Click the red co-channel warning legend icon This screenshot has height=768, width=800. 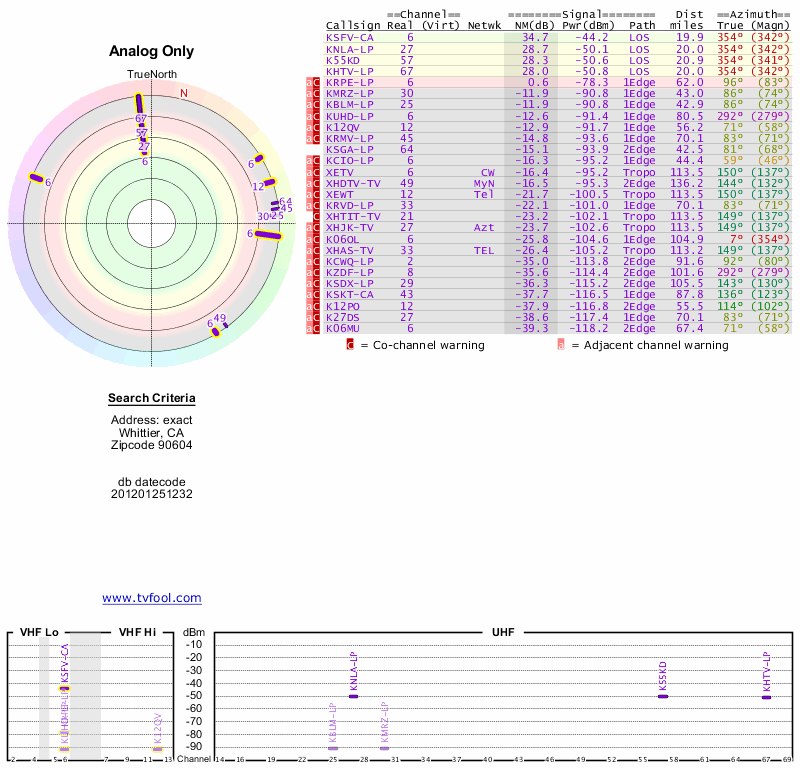[x=350, y=345]
